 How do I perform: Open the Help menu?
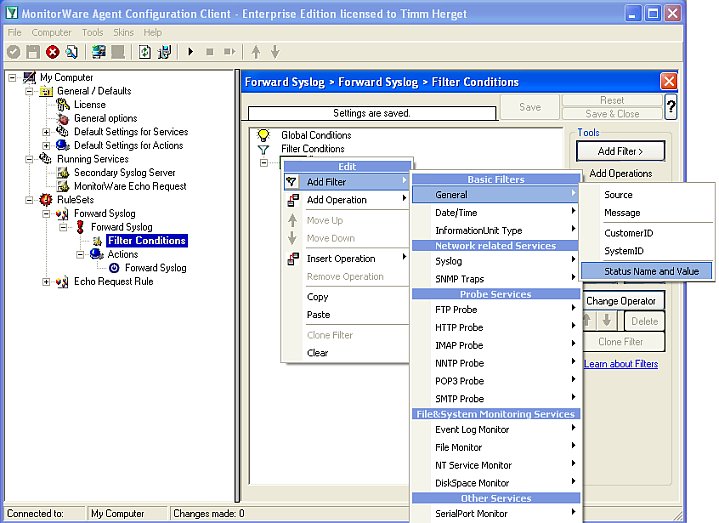152,33
